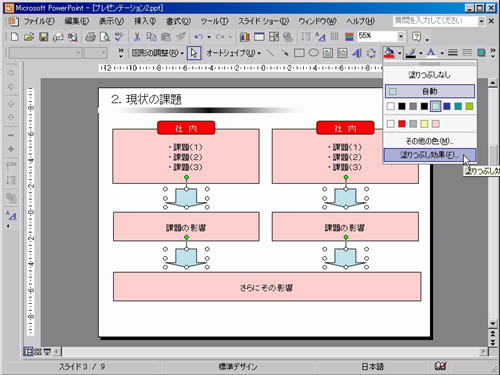500x375 pixels.
Task: Toggle the grid display icon
Action: [335, 36]
